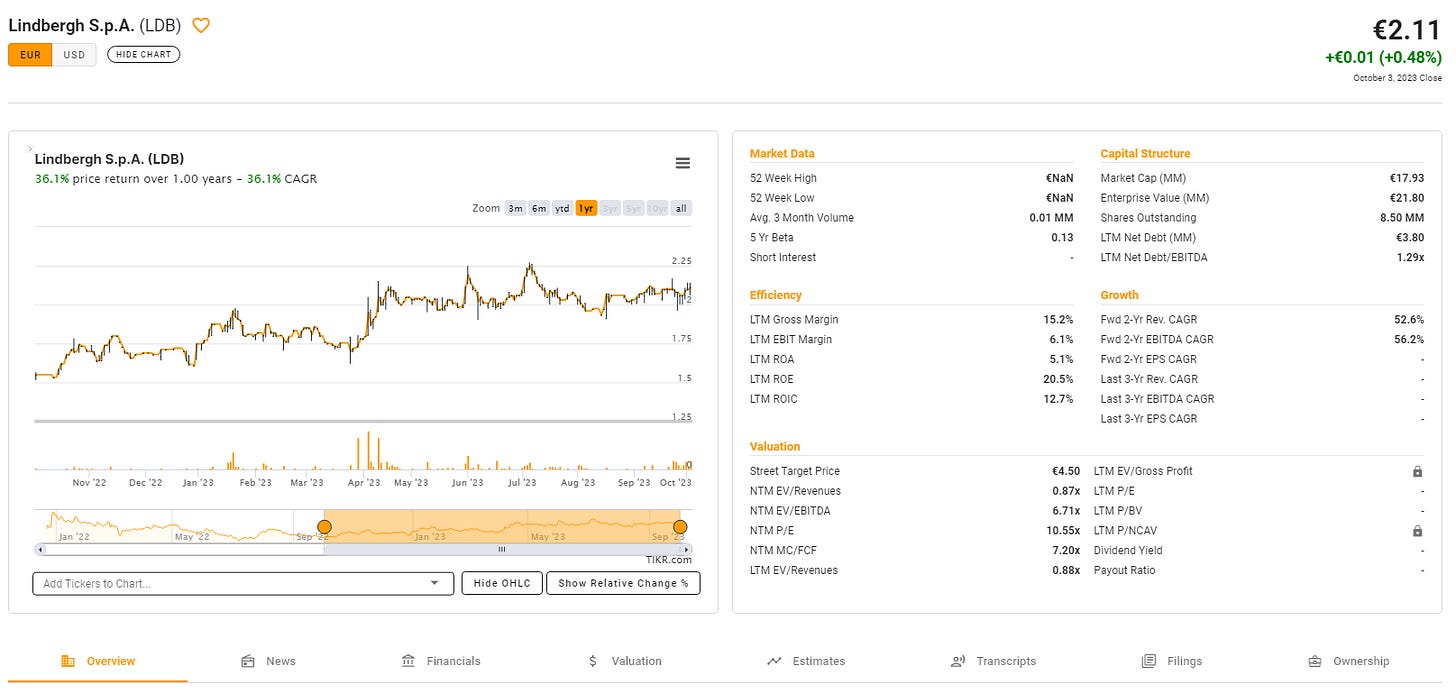Click the Enterprise Value €21.80 figure
Image resolution: width=1456 pixels, height=691 pixels.
click(1407, 198)
